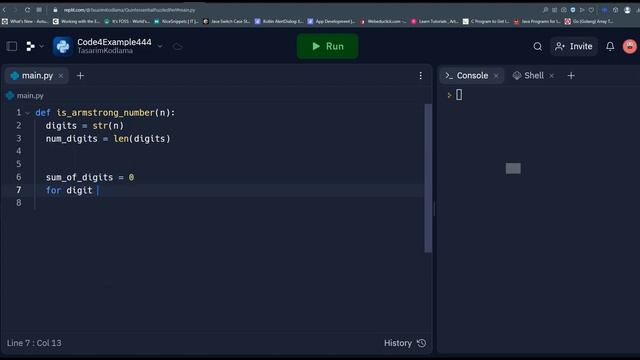Click the cloud sync status icon

tap(177, 47)
